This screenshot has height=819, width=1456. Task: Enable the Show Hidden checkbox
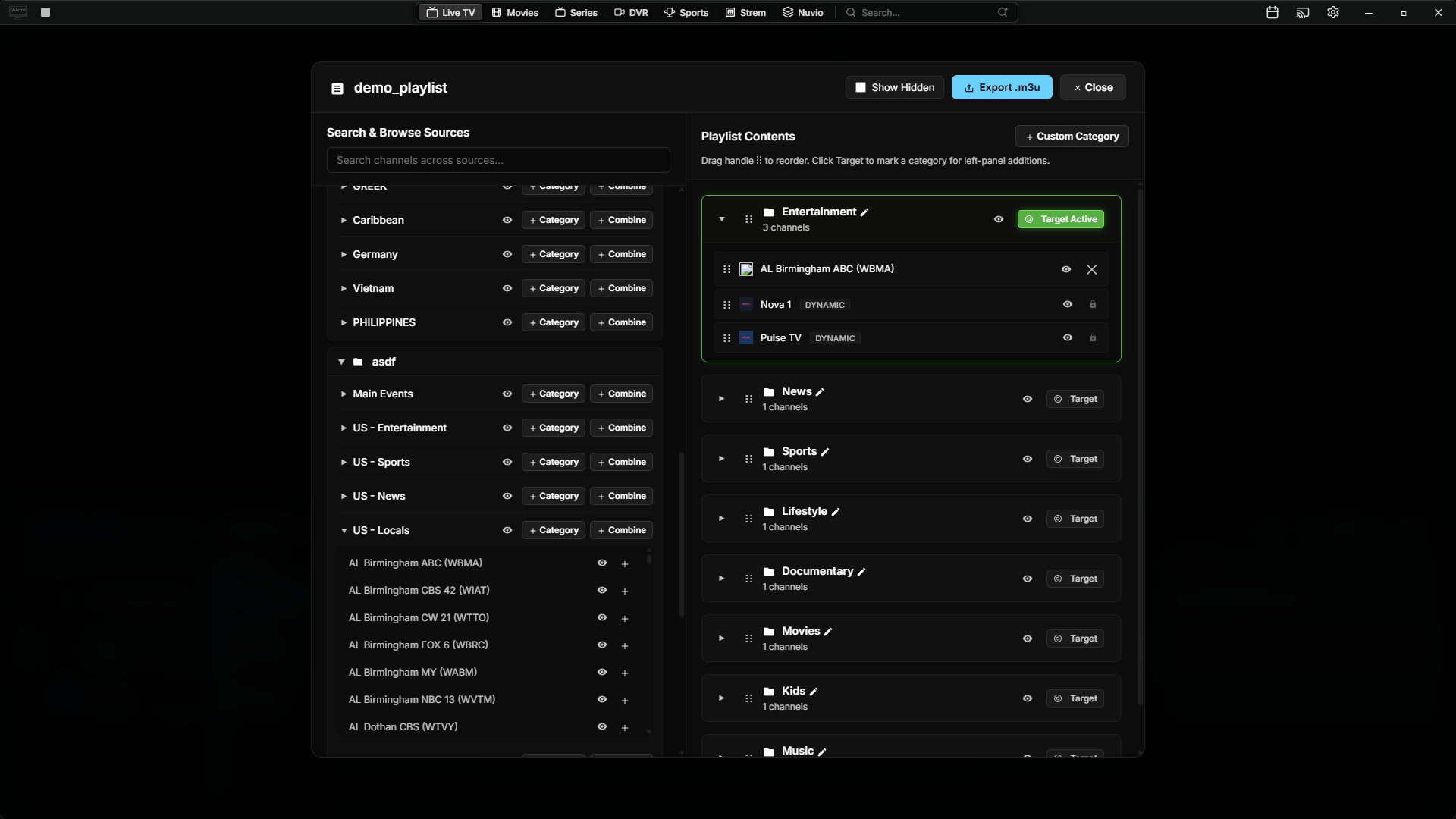[x=861, y=87]
